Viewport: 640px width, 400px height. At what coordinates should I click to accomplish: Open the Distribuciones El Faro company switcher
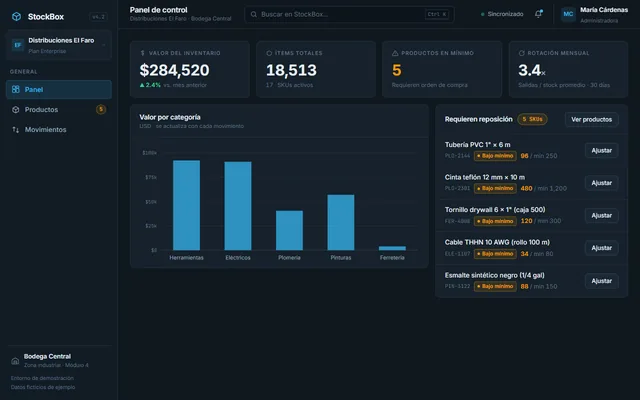point(59,45)
